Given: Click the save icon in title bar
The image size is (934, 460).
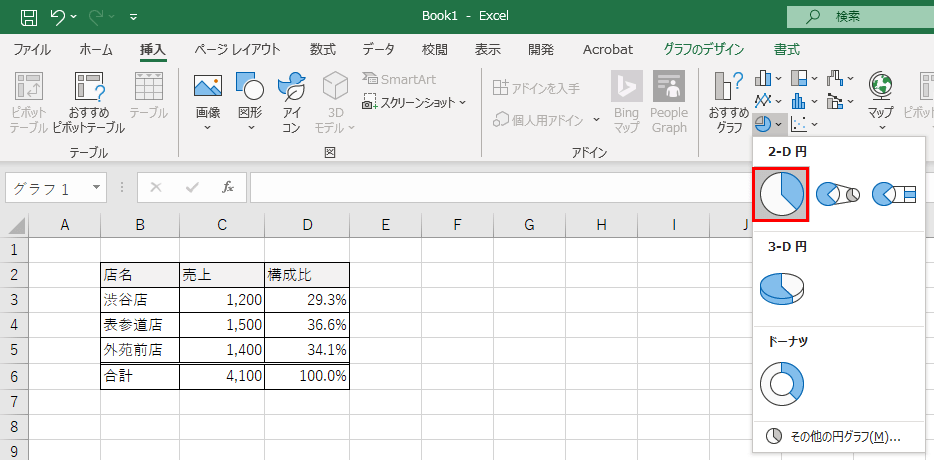Looking at the screenshot, I should pos(29,17).
